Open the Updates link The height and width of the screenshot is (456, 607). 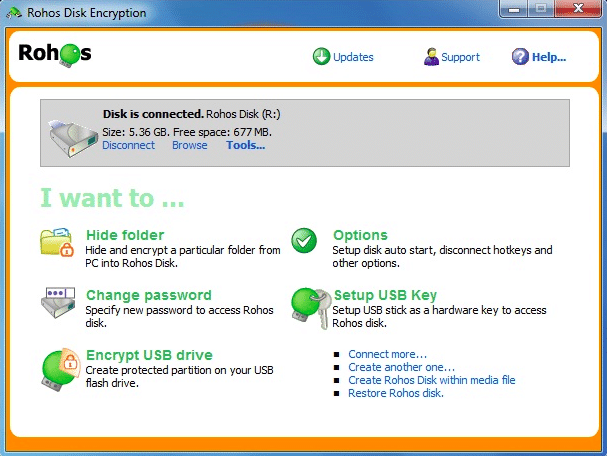click(353, 57)
